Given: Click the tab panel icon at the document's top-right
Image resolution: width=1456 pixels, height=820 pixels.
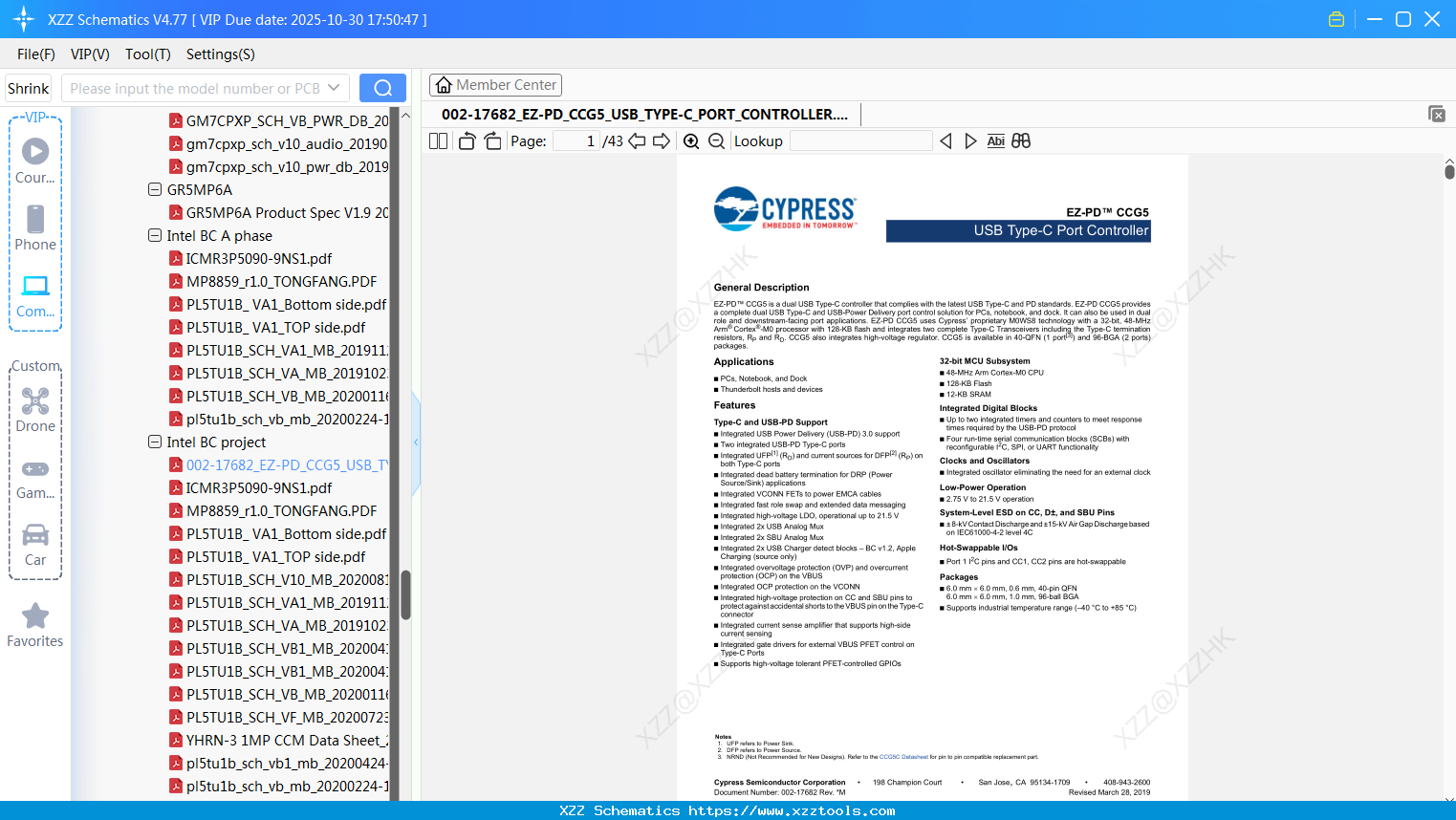Looking at the screenshot, I should pyautogui.click(x=1437, y=114).
